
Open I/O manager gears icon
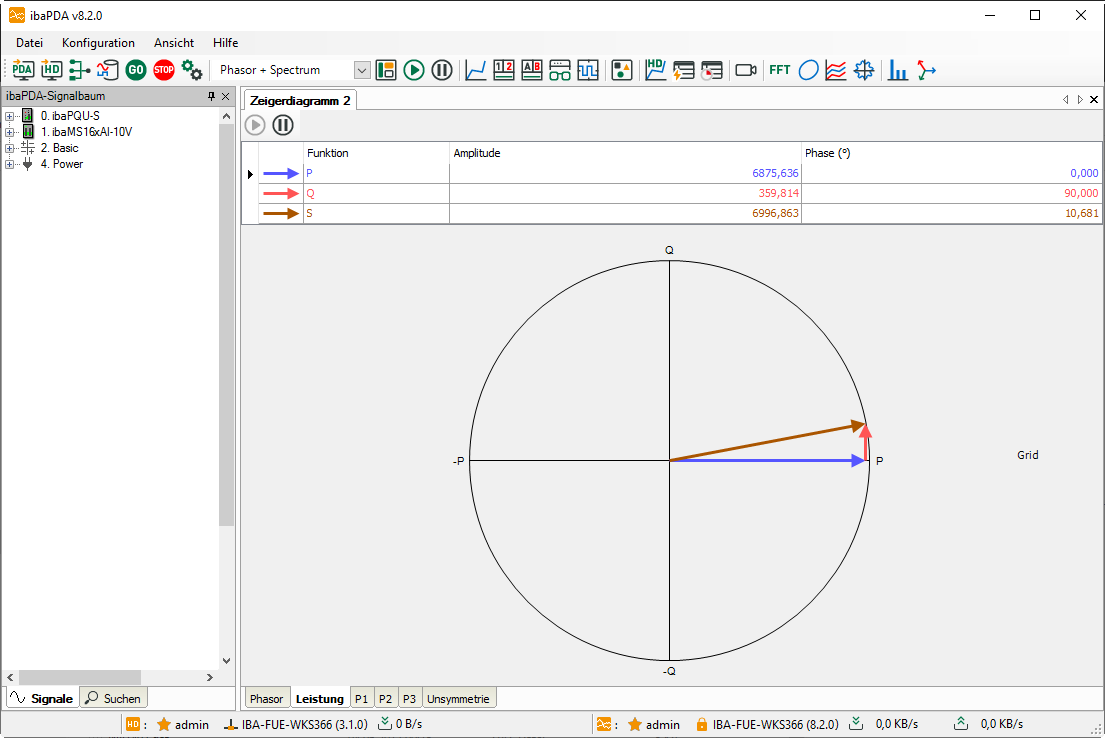click(x=192, y=70)
